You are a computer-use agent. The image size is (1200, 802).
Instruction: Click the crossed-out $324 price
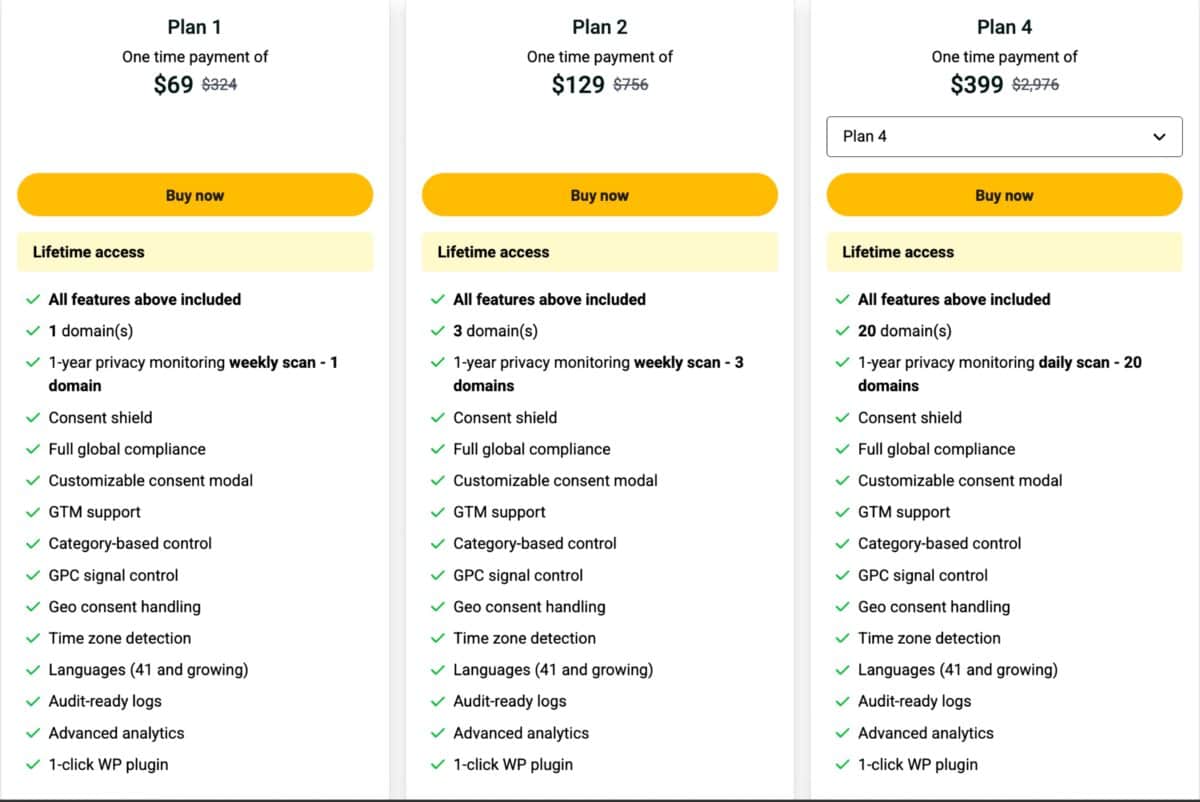tap(219, 85)
